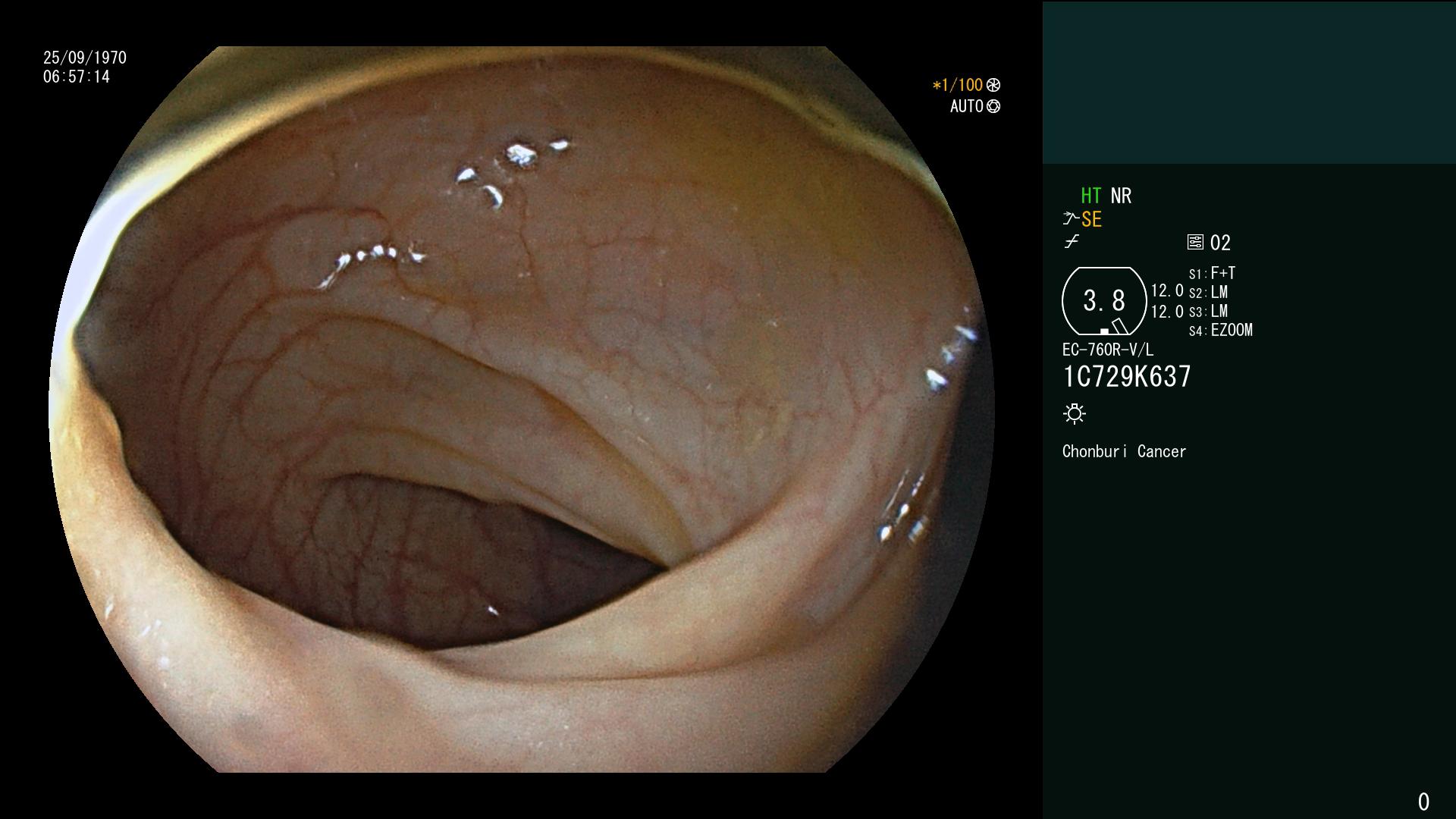The height and width of the screenshot is (819, 1456).
Task: Click the upper 12.0 diameter value
Action: (x=1167, y=290)
